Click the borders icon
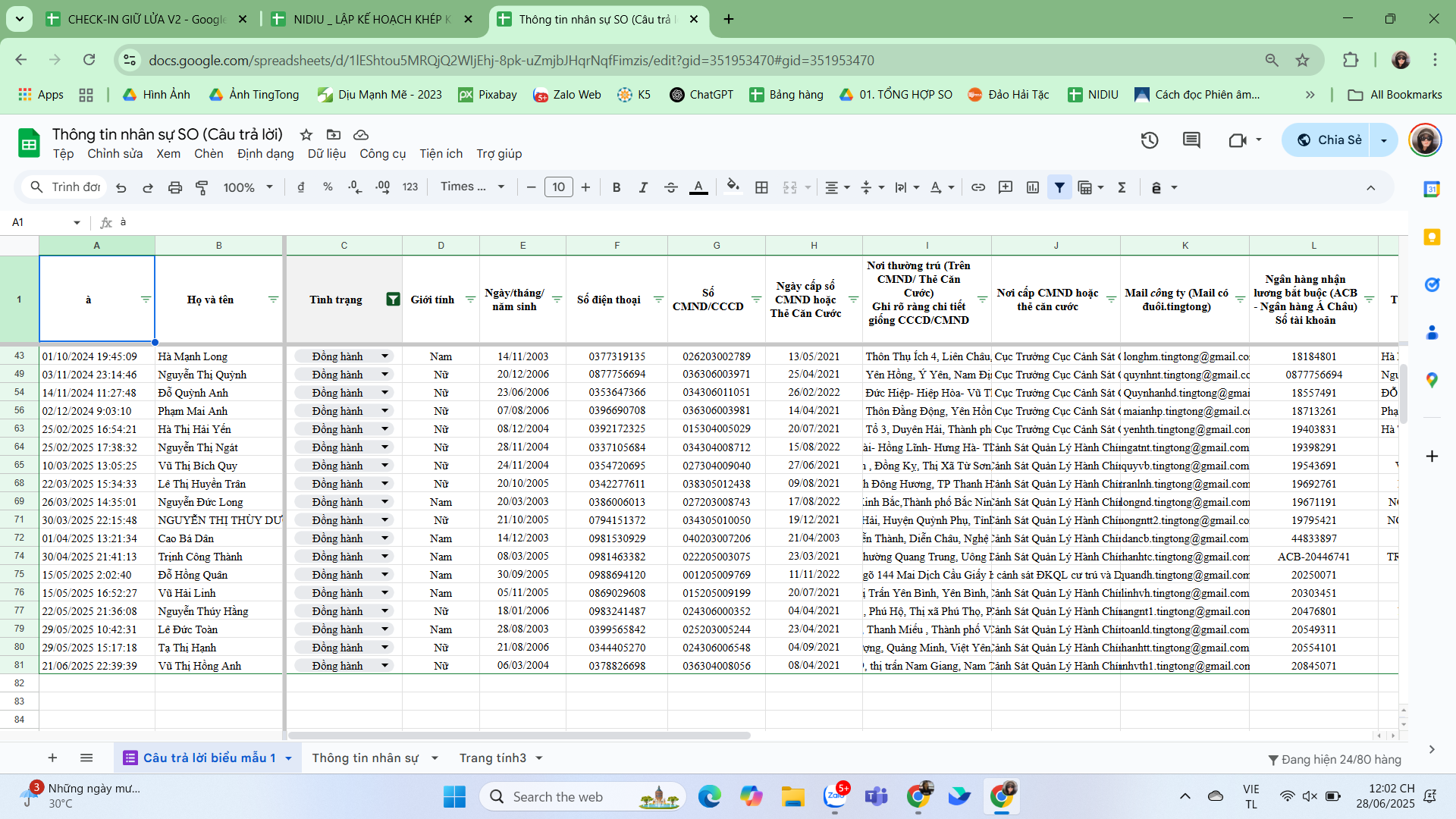The height and width of the screenshot is (819, 1456). (x=761, y=187)
